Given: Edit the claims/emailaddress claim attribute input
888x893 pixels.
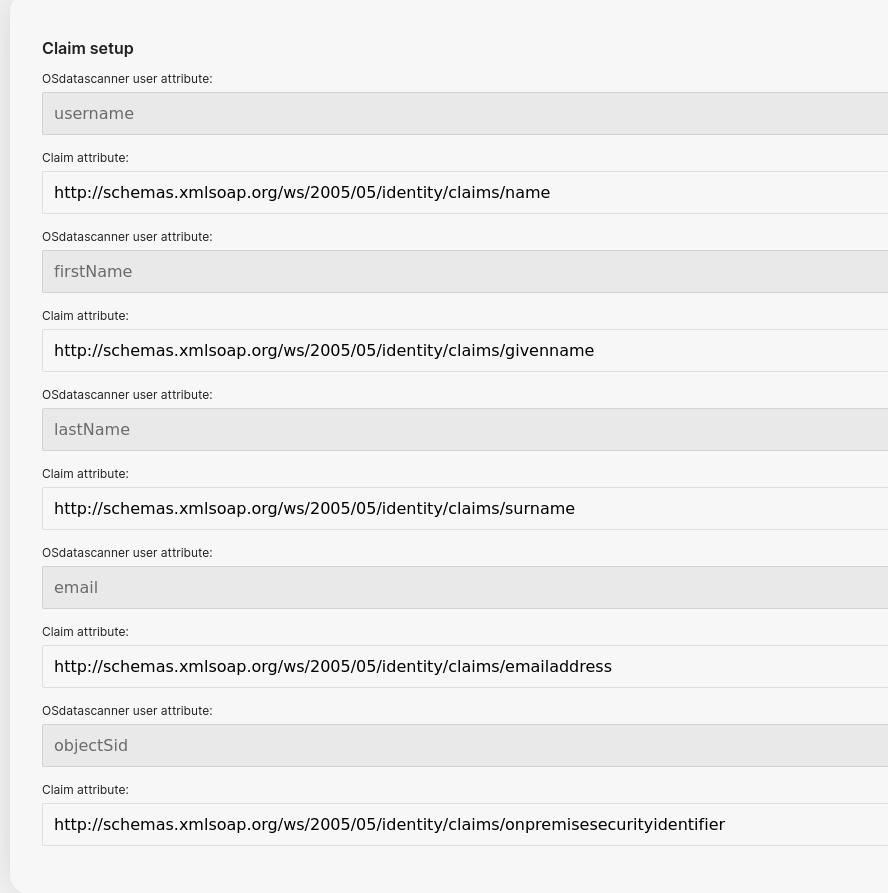Looking at the screenshot, I should tap(465, 666).
